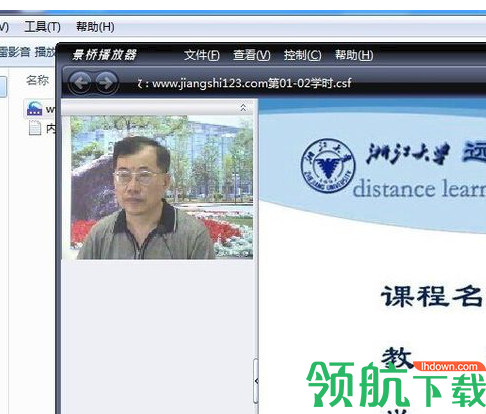Click the 课程名 heading on the slide
Viewport: 486px width, 414px height.
(x=432, y=296)
